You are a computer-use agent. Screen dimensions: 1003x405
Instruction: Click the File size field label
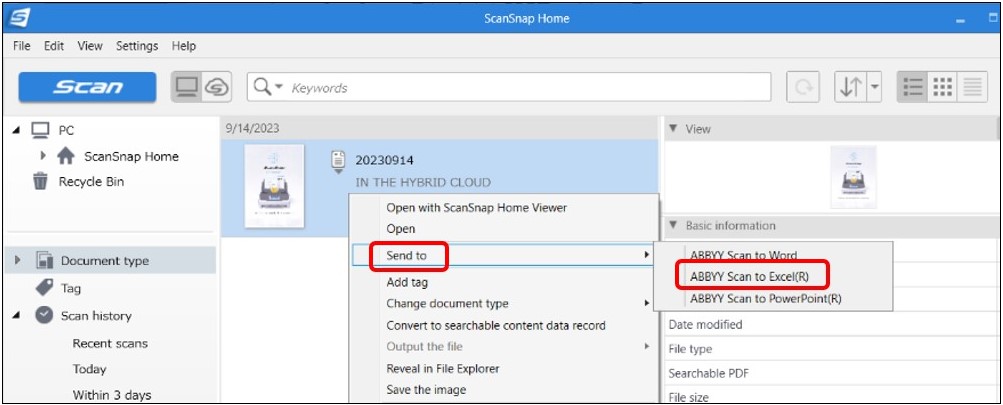point(688,397)
